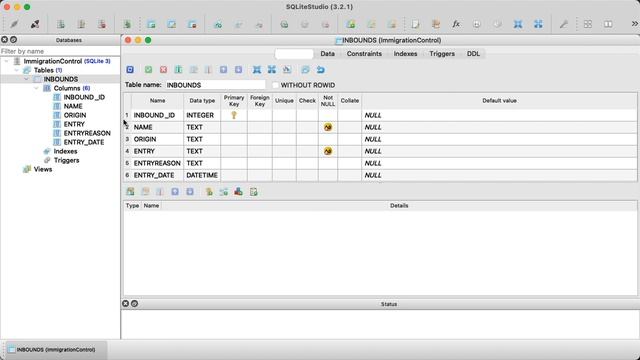Click the add table constraint icon
Screen dimensions: 640x360
[x=130, y=191]
